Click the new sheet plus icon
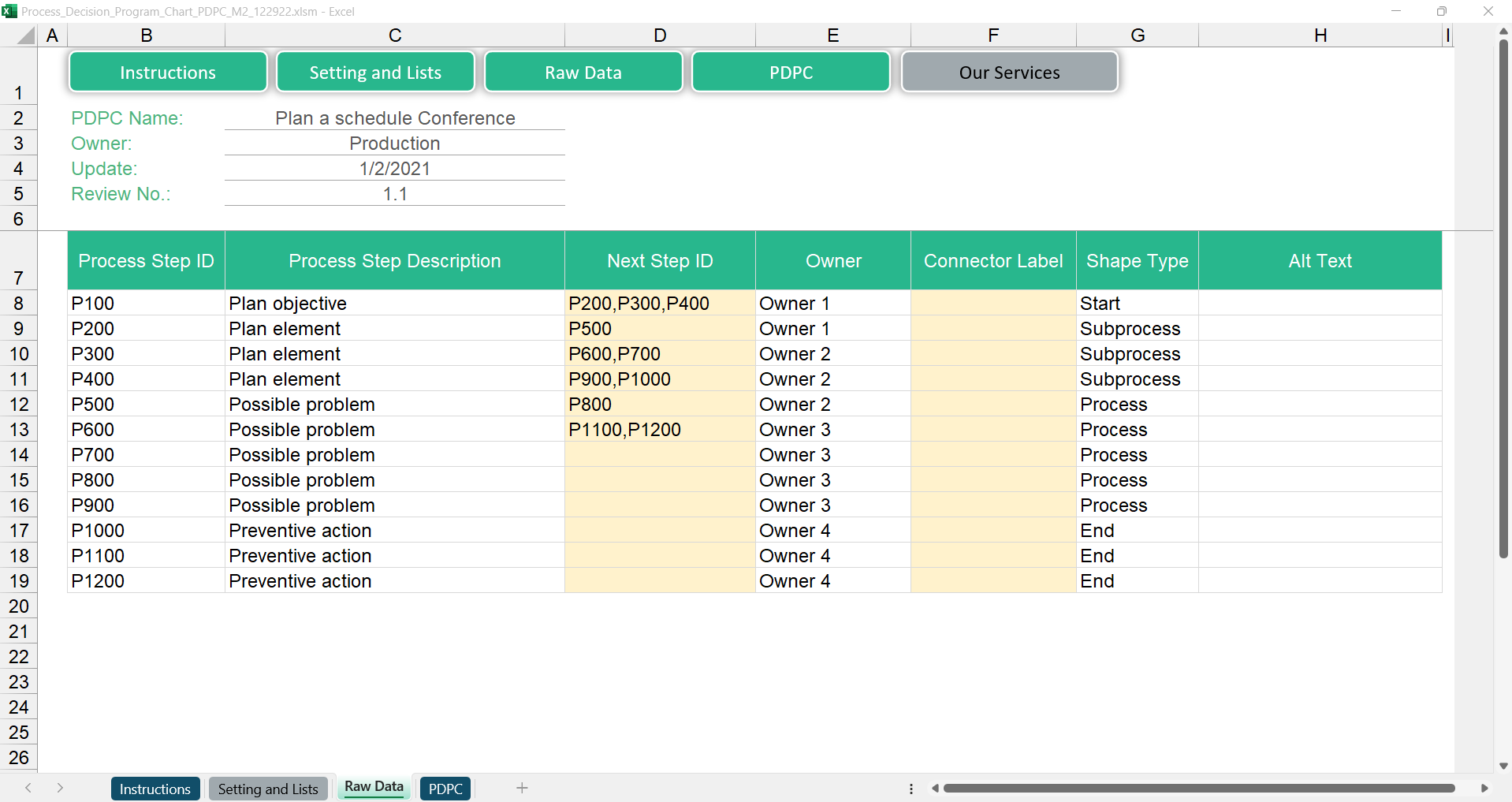Image resolution: width=1512 pixels, height=802 pixels. [522, 788]
